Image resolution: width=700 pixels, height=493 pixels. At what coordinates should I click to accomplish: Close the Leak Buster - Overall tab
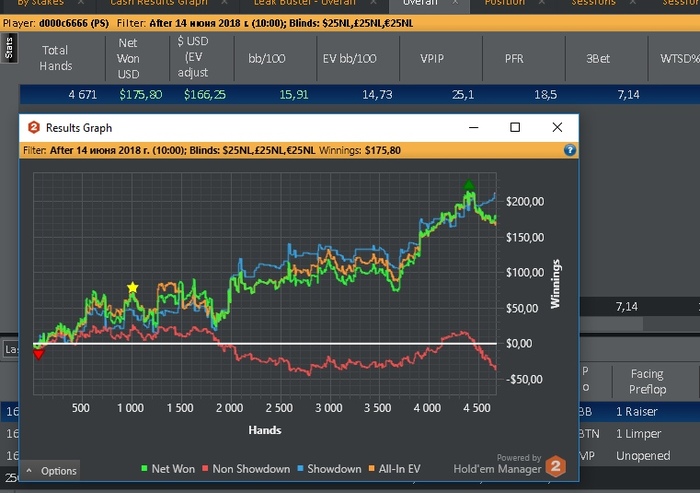[373, 3]
